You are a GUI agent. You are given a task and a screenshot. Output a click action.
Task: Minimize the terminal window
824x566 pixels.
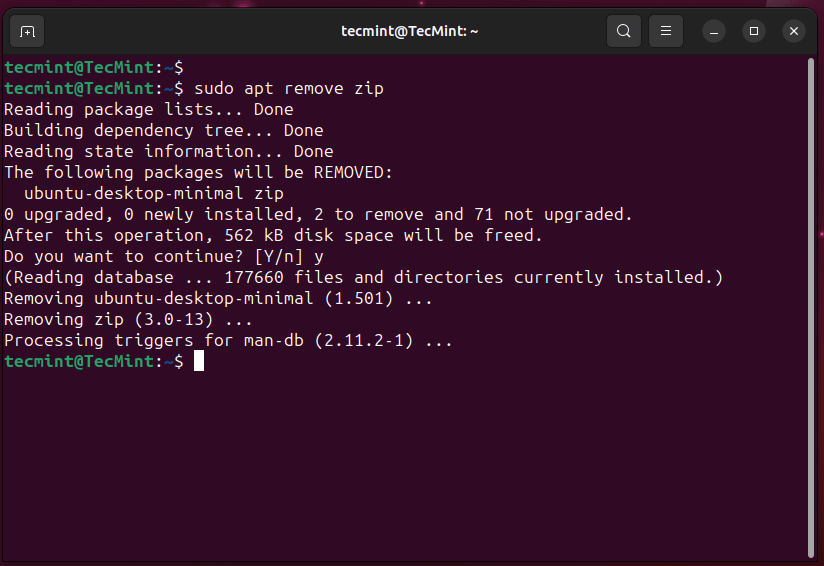(x=714, y=32)
